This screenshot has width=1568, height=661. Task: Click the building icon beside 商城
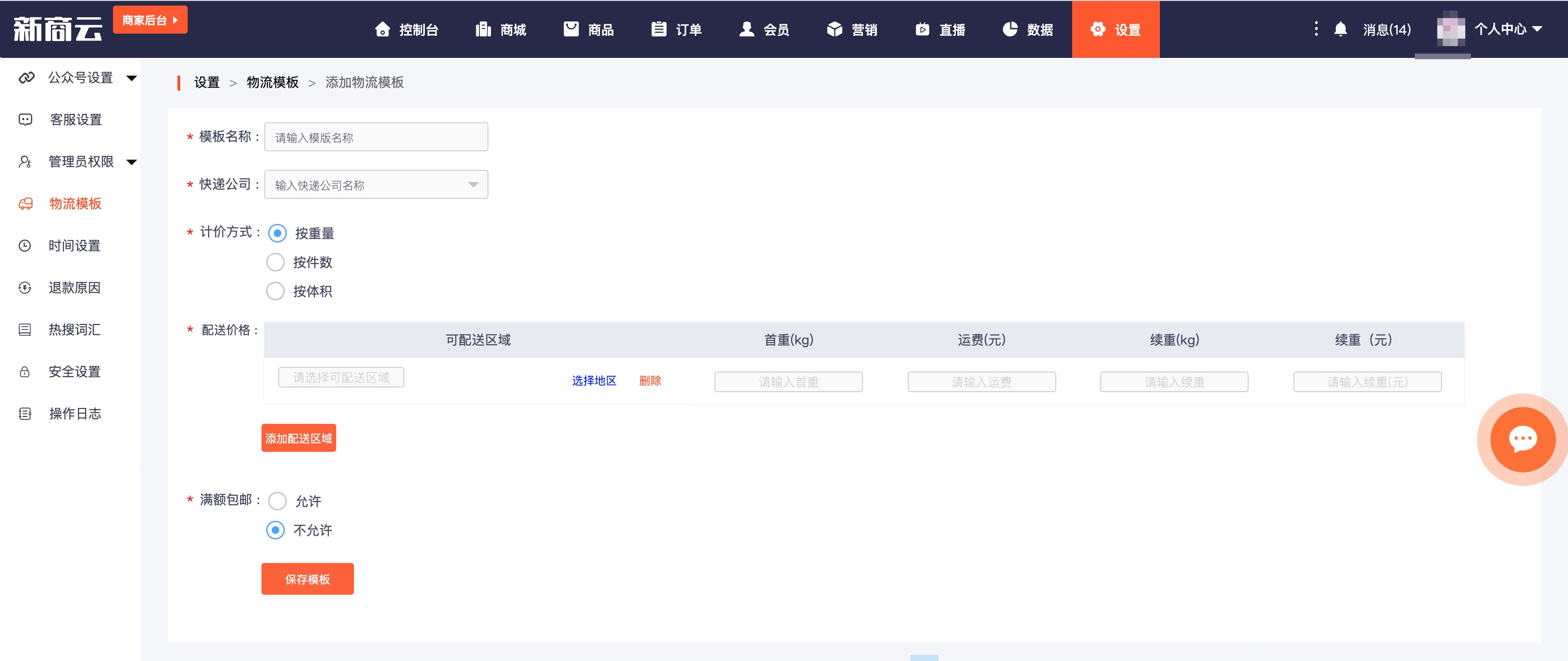483,29
